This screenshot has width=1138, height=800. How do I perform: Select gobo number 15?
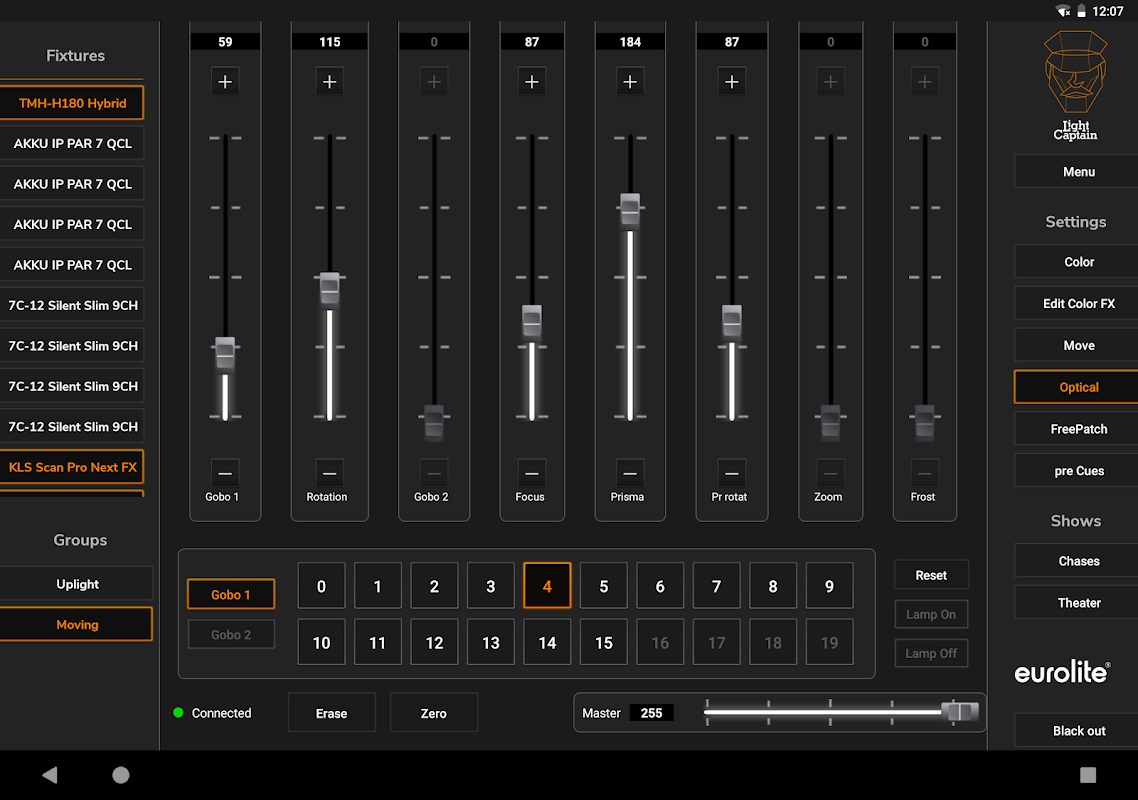604,642
